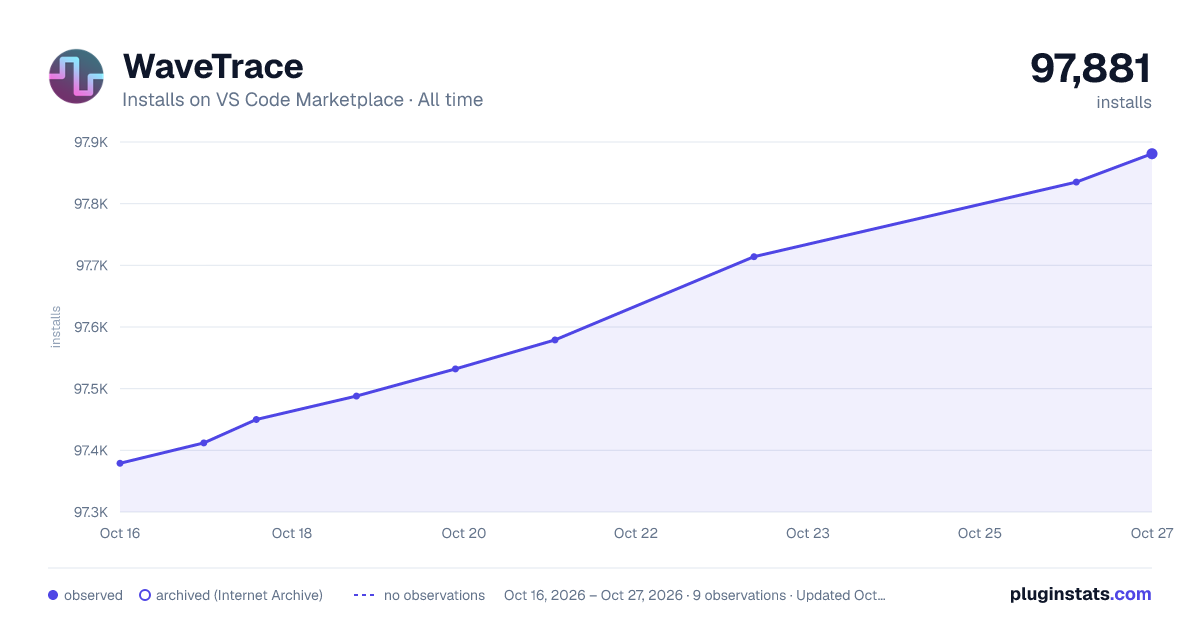Select the data point just below 97.6K
This screenshot has height=630, width=1200.
[555, 340]
